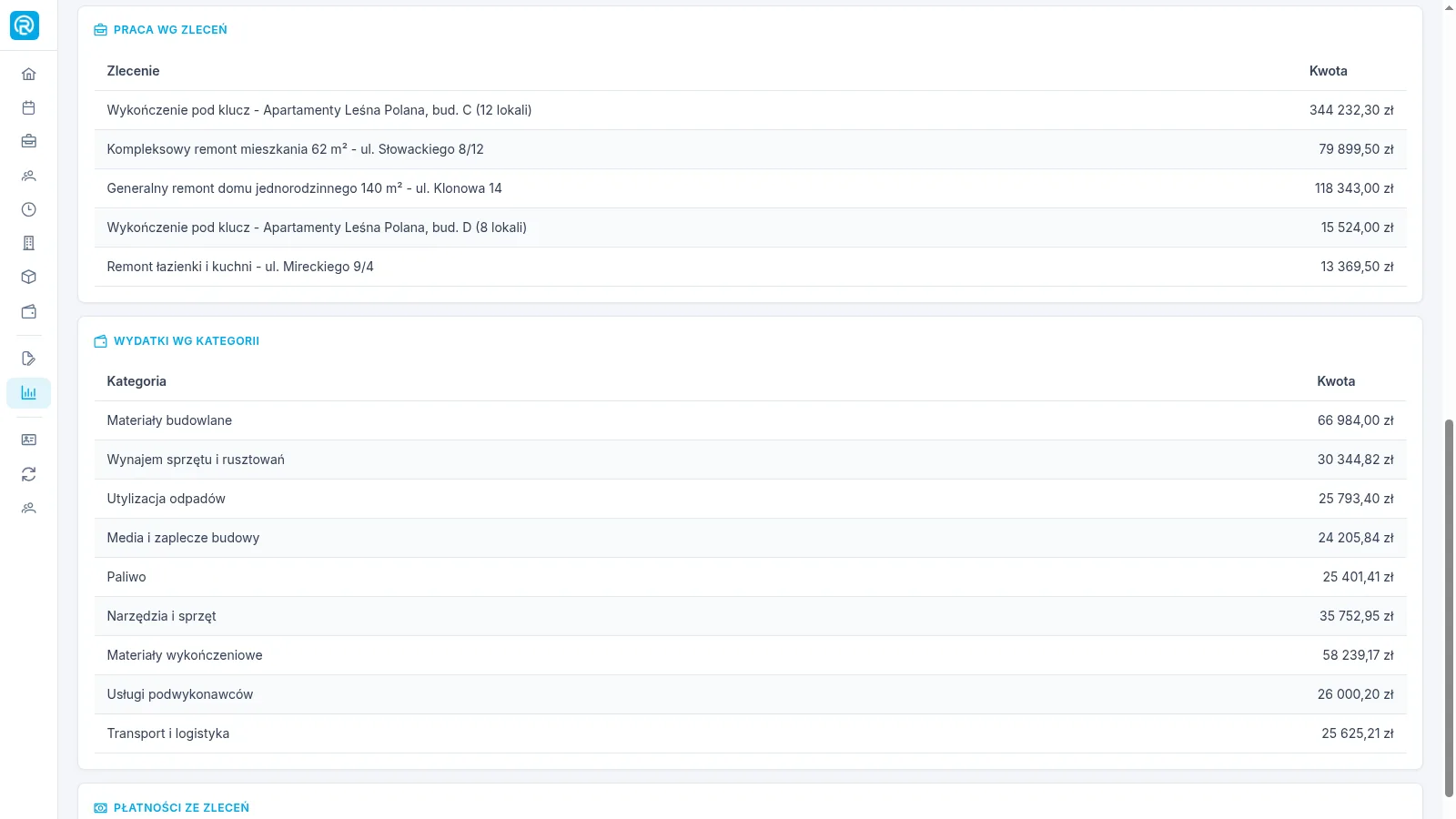1456x819 pixels.
Task: Open the ID card icon in sidebar
Action: pos(28,440)
